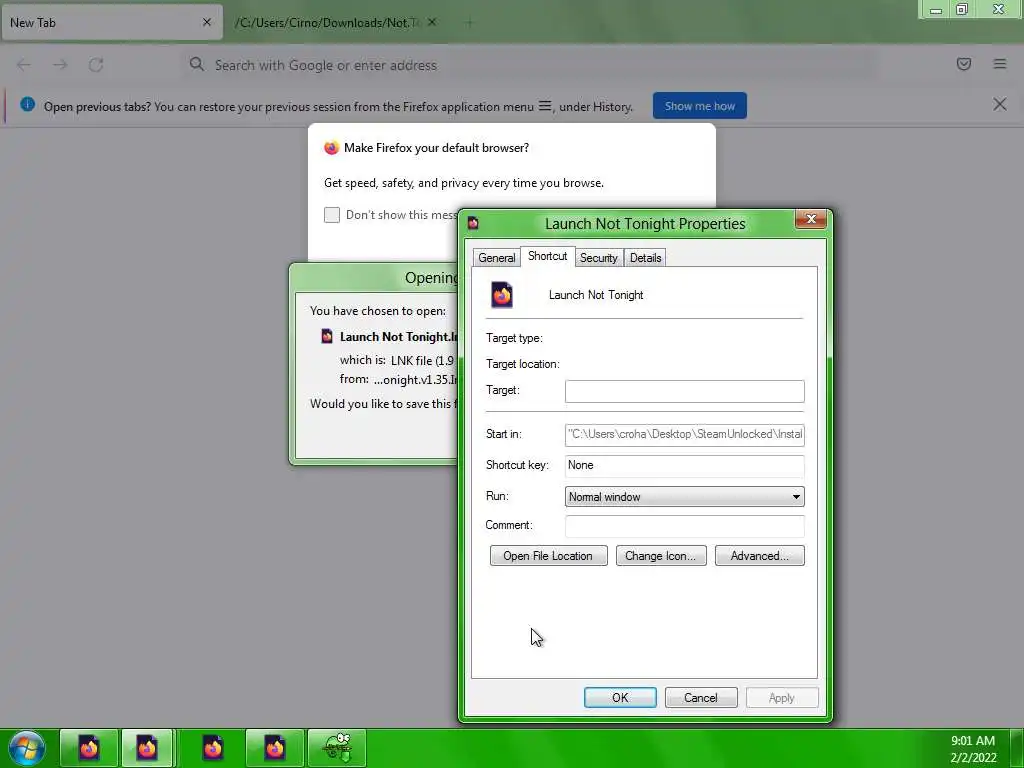The height and width of the screenshot is (768, 1024).
Task: Switch to the General tab
Action: click(x=496, y=257)
